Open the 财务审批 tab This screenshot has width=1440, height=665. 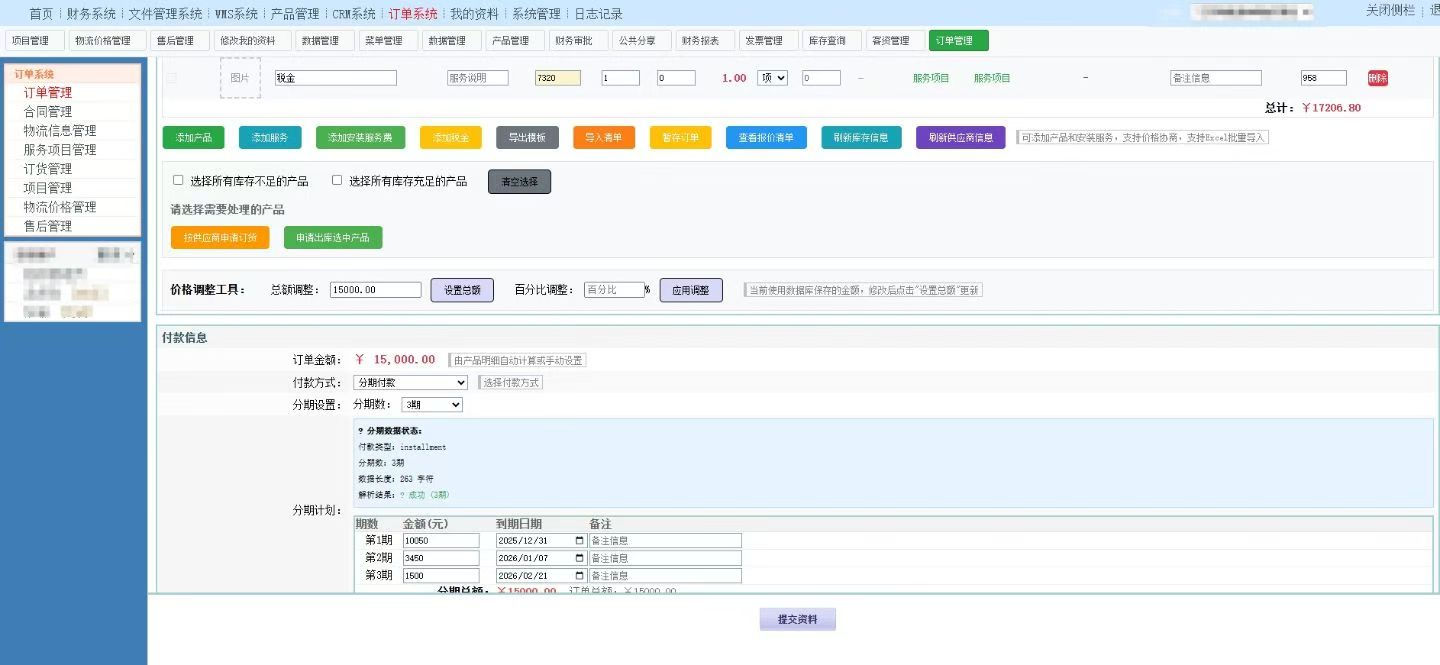click(578, 41)
